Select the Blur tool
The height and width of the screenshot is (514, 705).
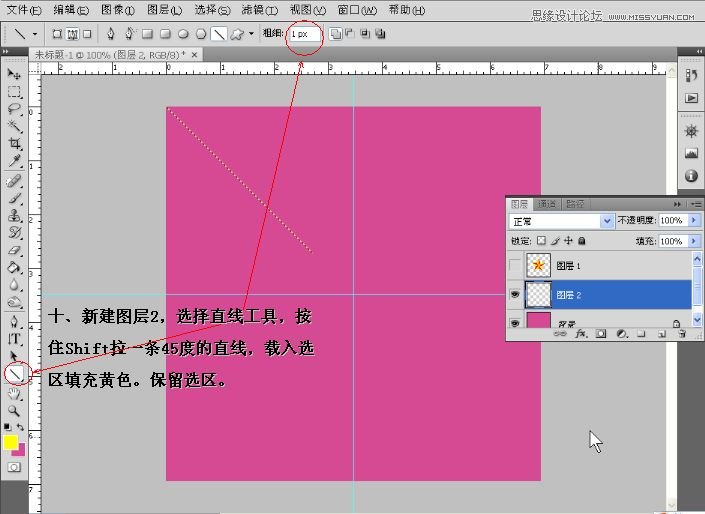coord(14,285)
